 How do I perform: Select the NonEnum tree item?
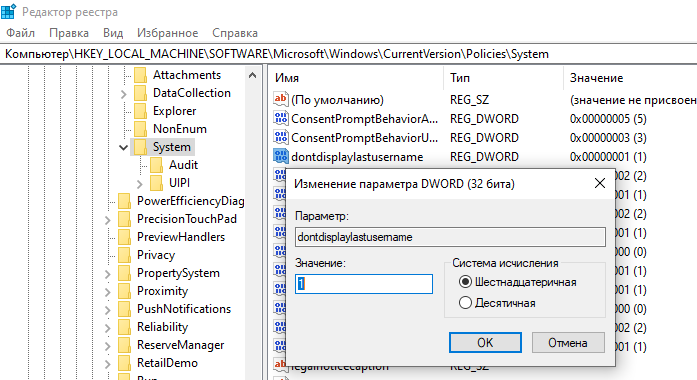(x=180, y=129)
